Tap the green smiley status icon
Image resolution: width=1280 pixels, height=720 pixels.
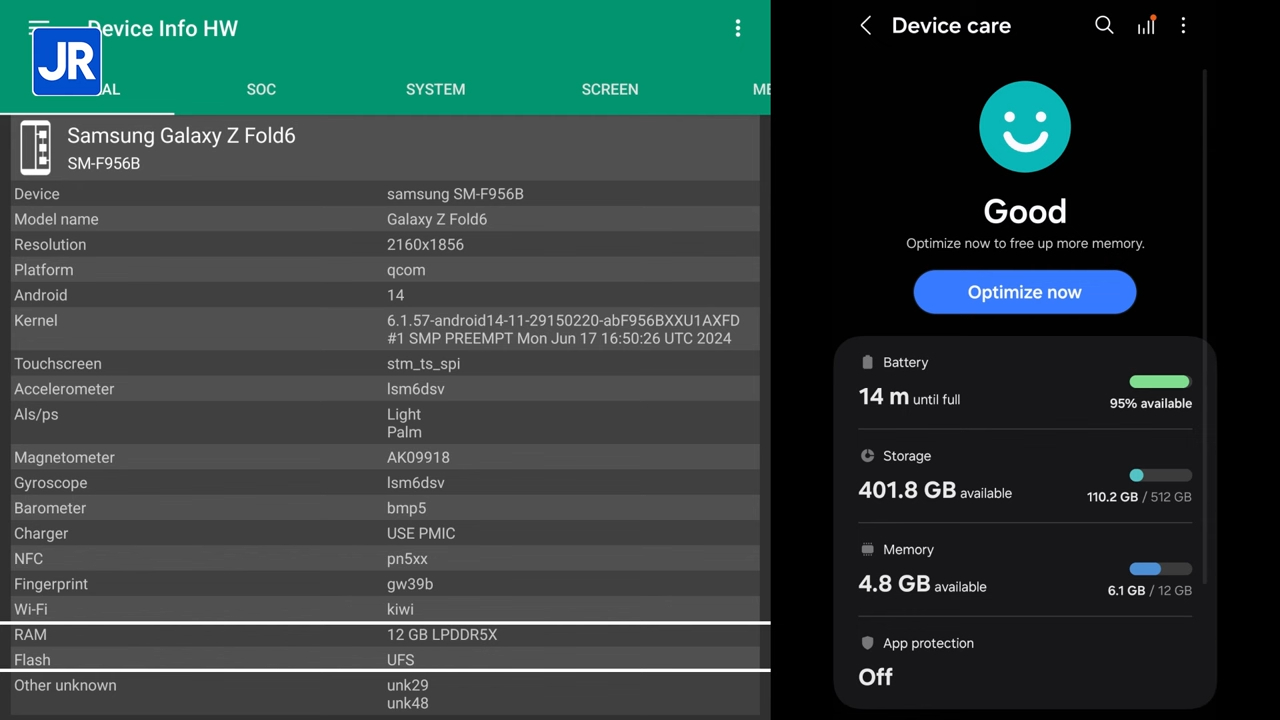pyautogui.click(x=1024, y=127)
